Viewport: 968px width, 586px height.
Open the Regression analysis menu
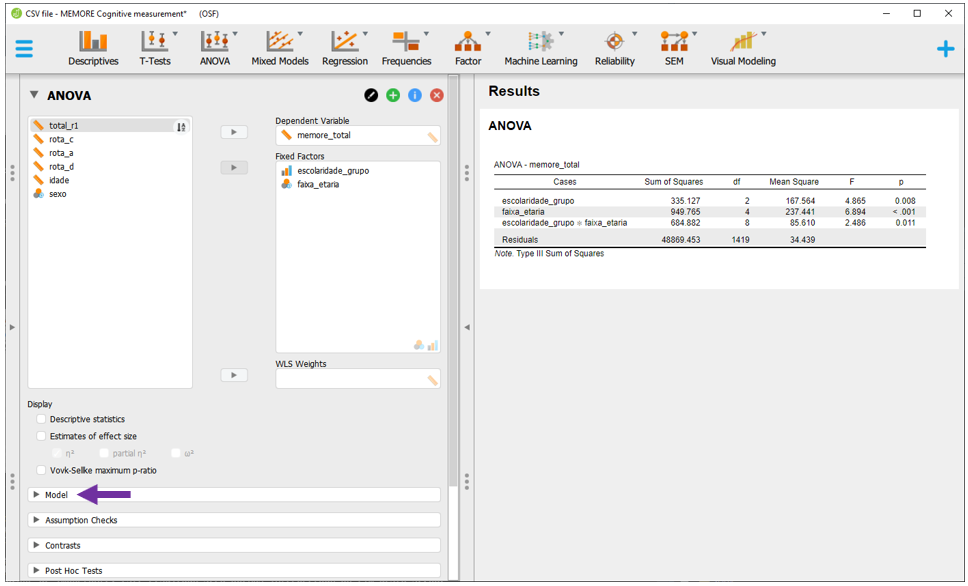click(x=344, y=47)
